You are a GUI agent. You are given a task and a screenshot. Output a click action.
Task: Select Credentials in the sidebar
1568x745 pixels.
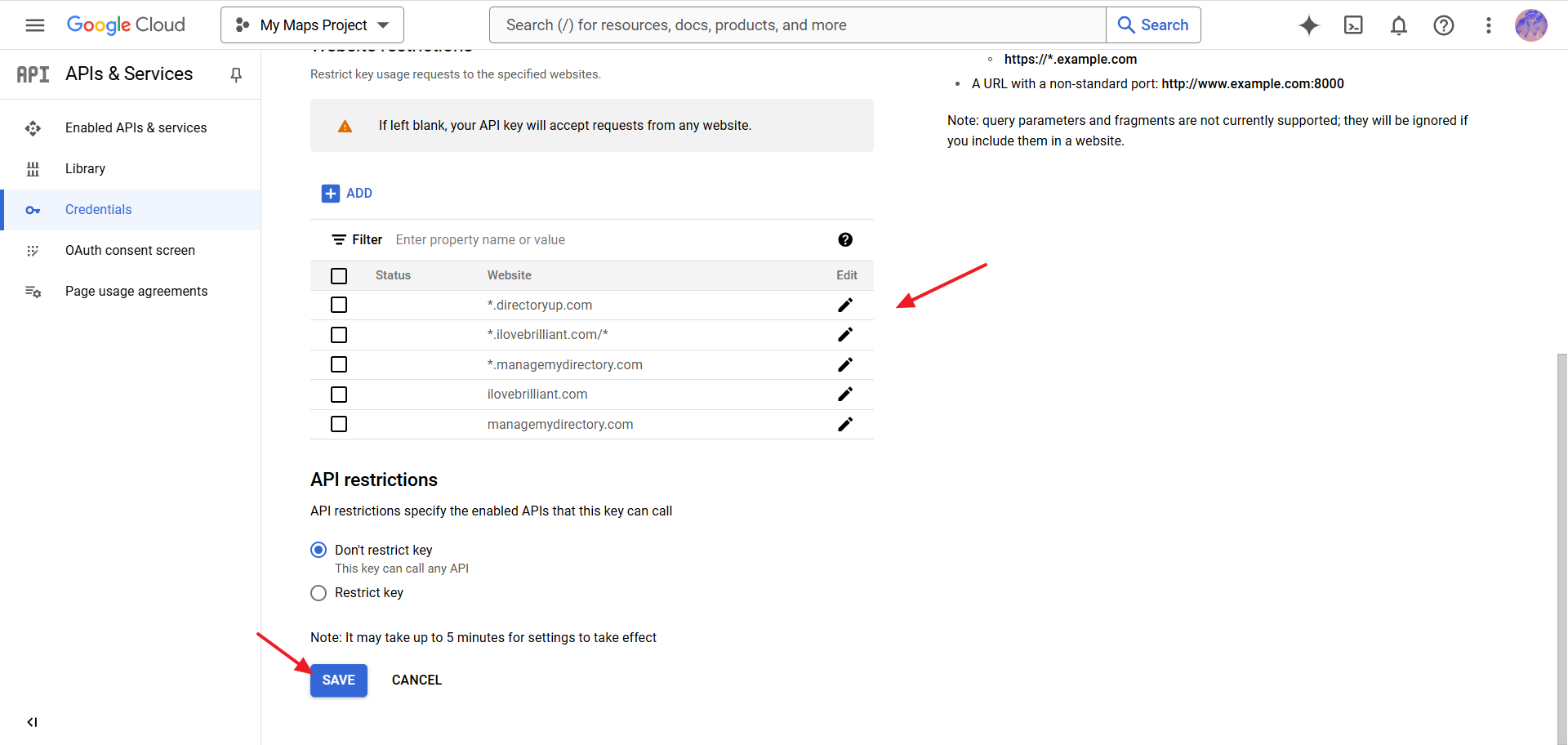point(131,210)
